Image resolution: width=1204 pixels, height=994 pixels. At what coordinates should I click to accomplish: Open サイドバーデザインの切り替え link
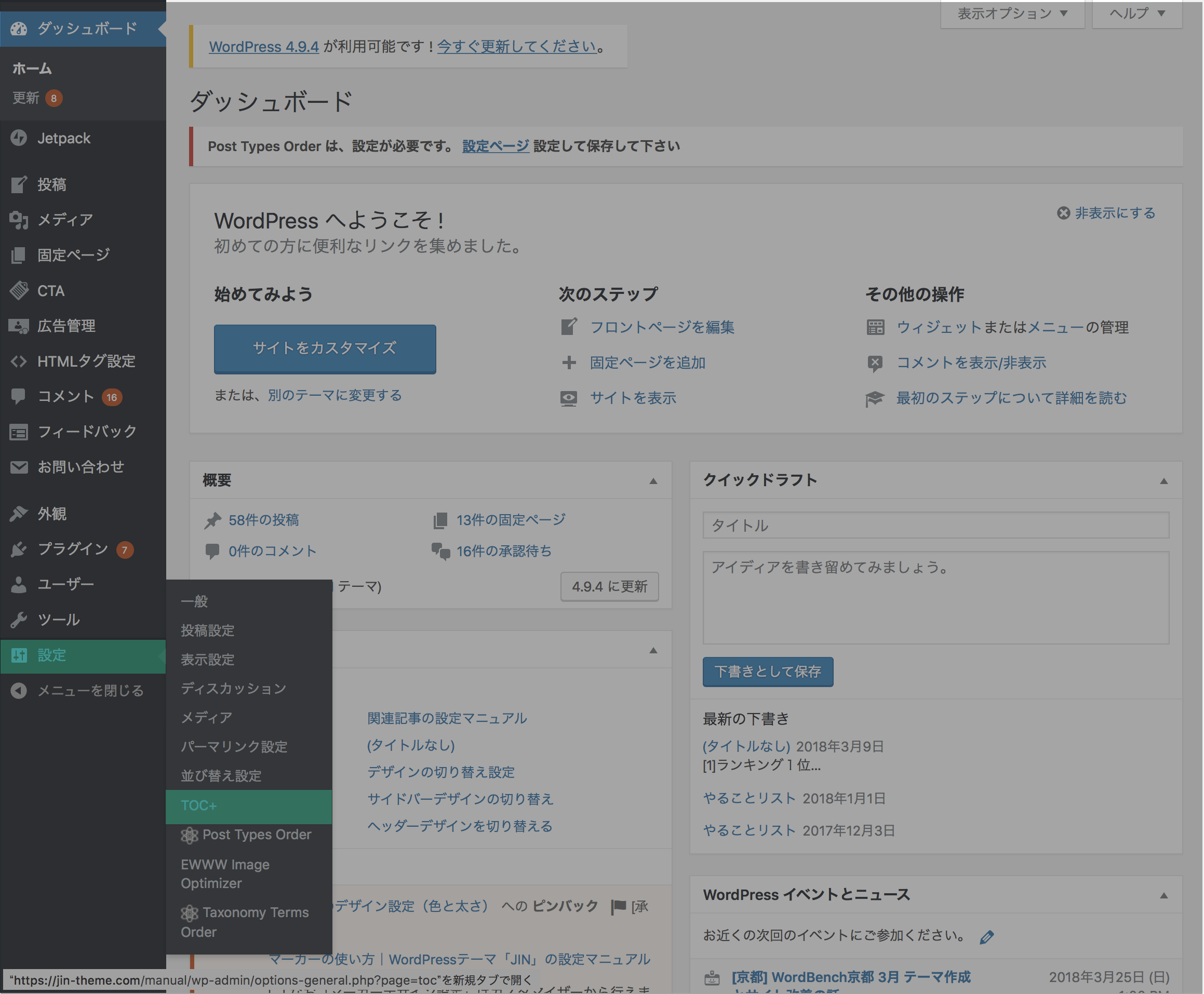click(461, 799)
